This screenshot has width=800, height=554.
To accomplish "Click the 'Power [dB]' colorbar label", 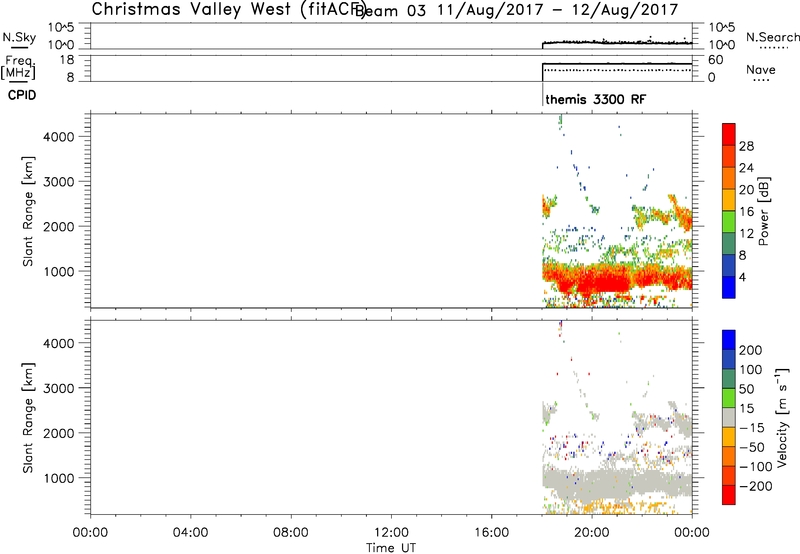I will [x=764, y=211].
